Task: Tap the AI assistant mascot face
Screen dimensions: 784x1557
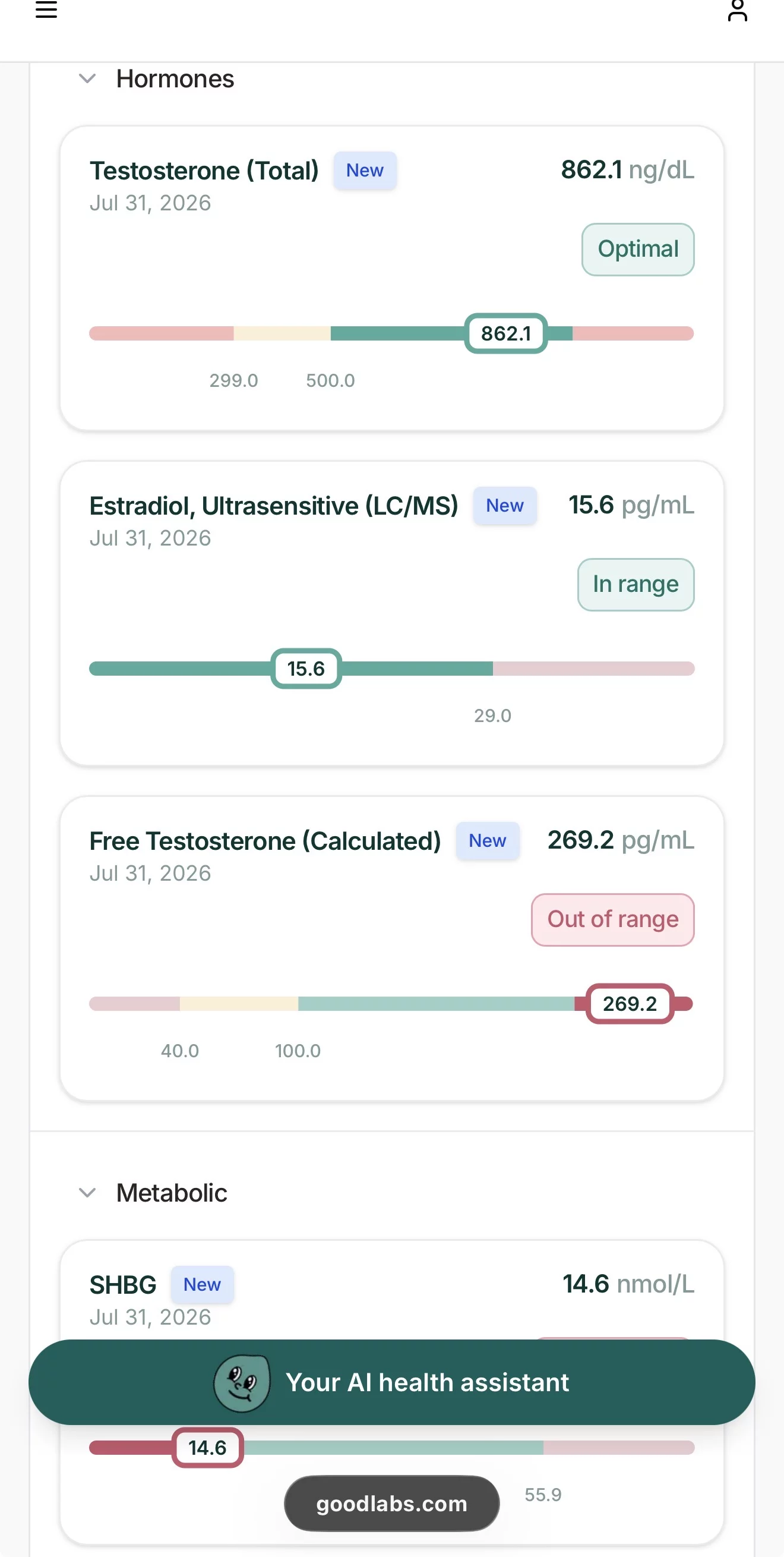Action: click(x=242, y=1382)
